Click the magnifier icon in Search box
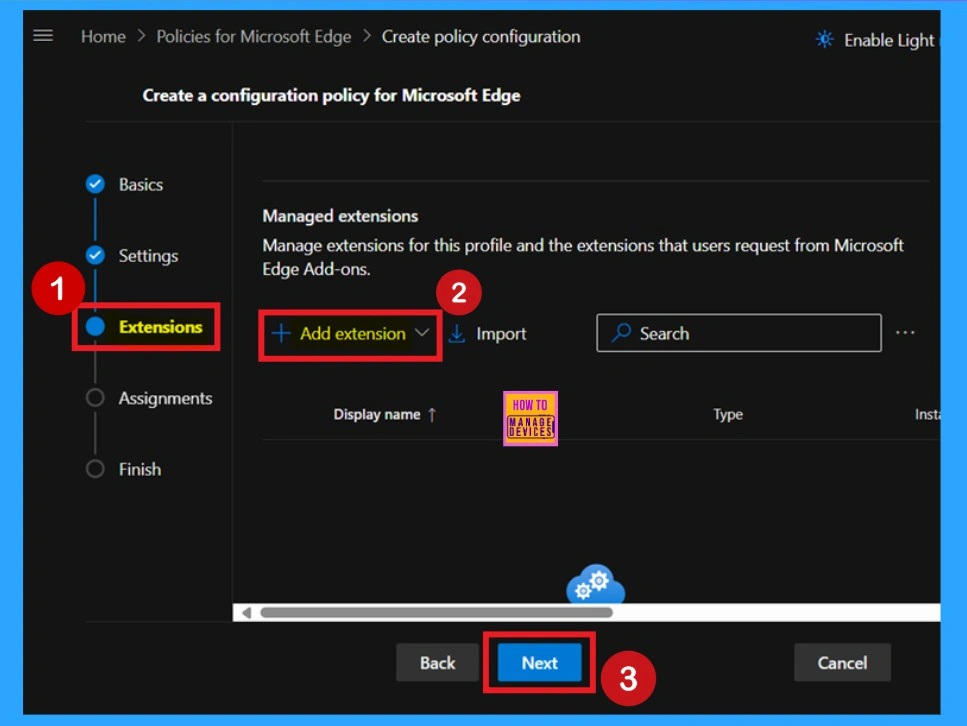 (621, 332)
